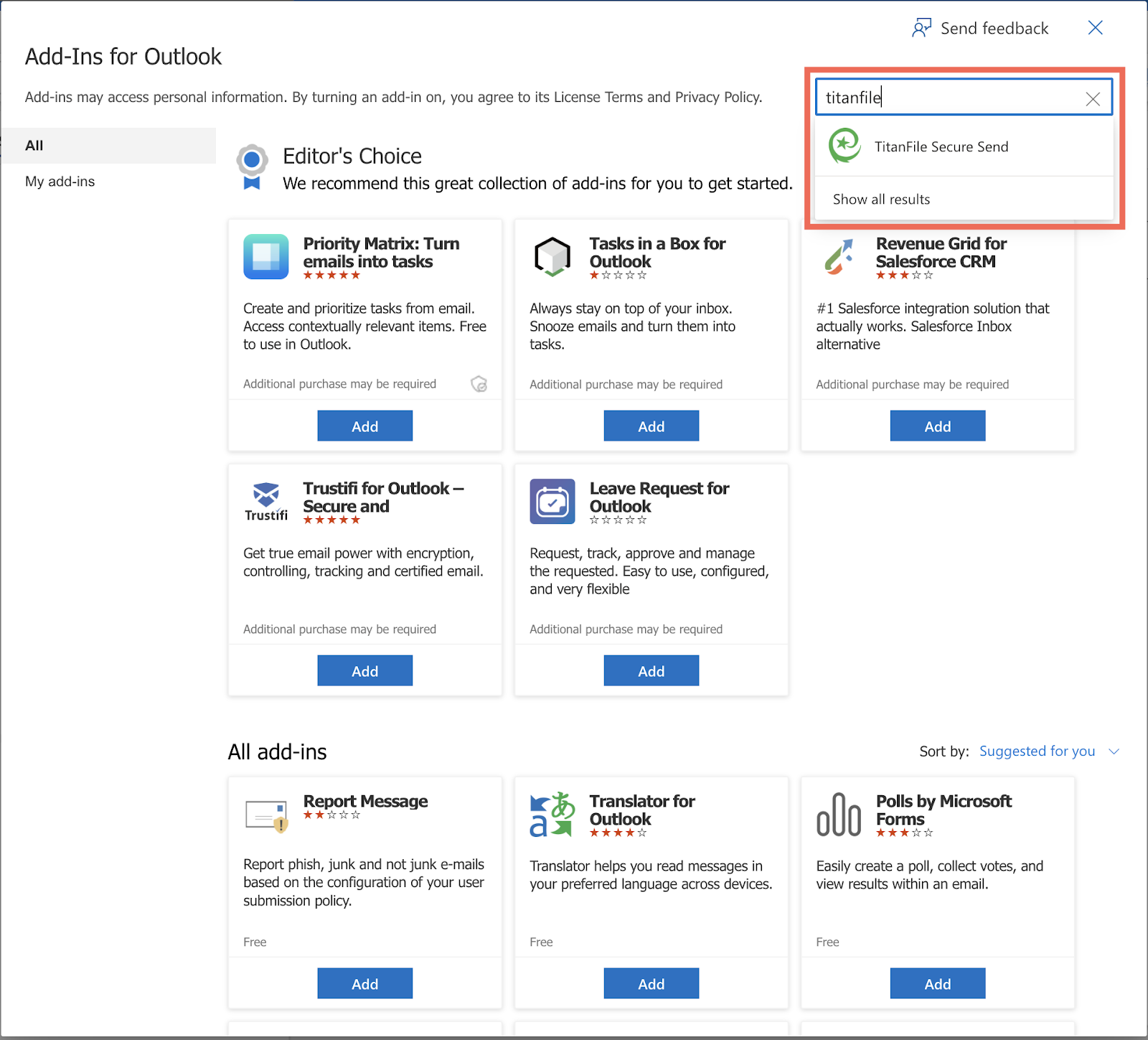
Task: Click the Priority Matrix app icon
Action: [x=265, y=256]
